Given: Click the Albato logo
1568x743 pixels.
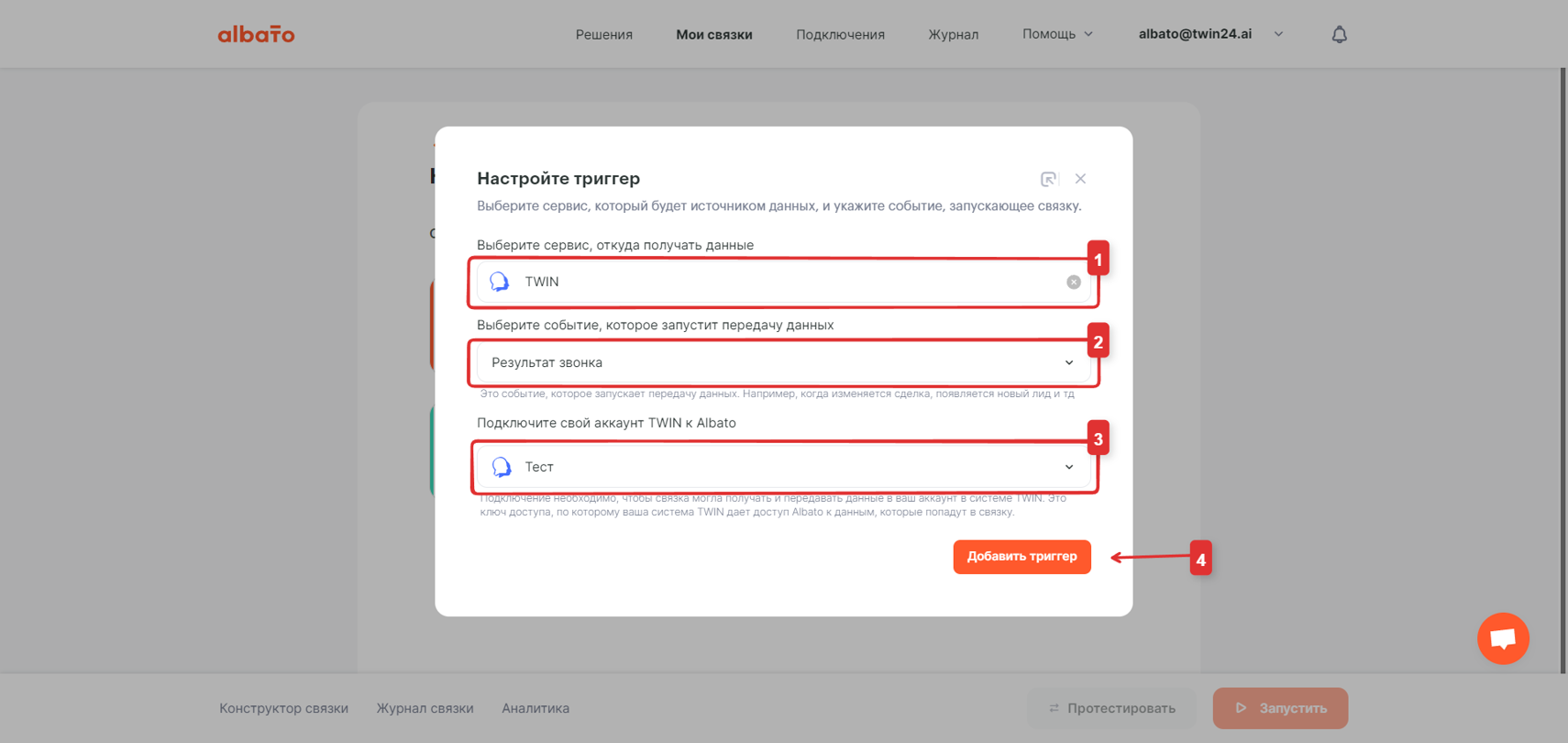Looking at the screenshot, I should [x=256, y=34].
